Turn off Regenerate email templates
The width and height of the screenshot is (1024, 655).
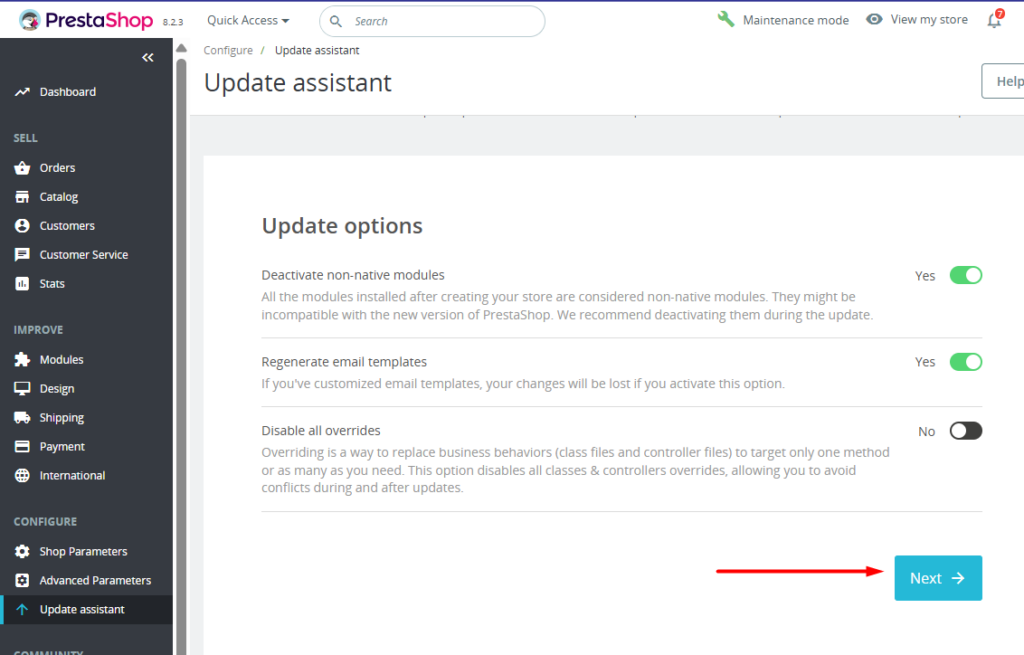pos(964,361)
